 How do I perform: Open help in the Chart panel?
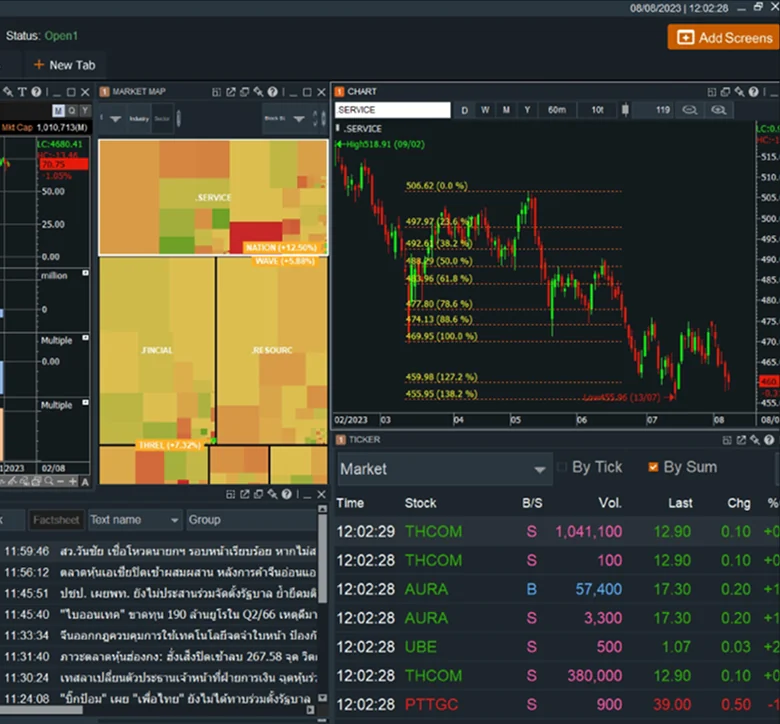[x=754, y=92]
